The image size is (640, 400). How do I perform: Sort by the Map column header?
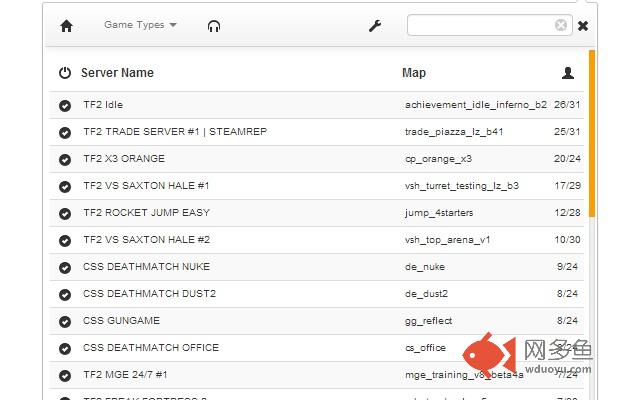413,73
